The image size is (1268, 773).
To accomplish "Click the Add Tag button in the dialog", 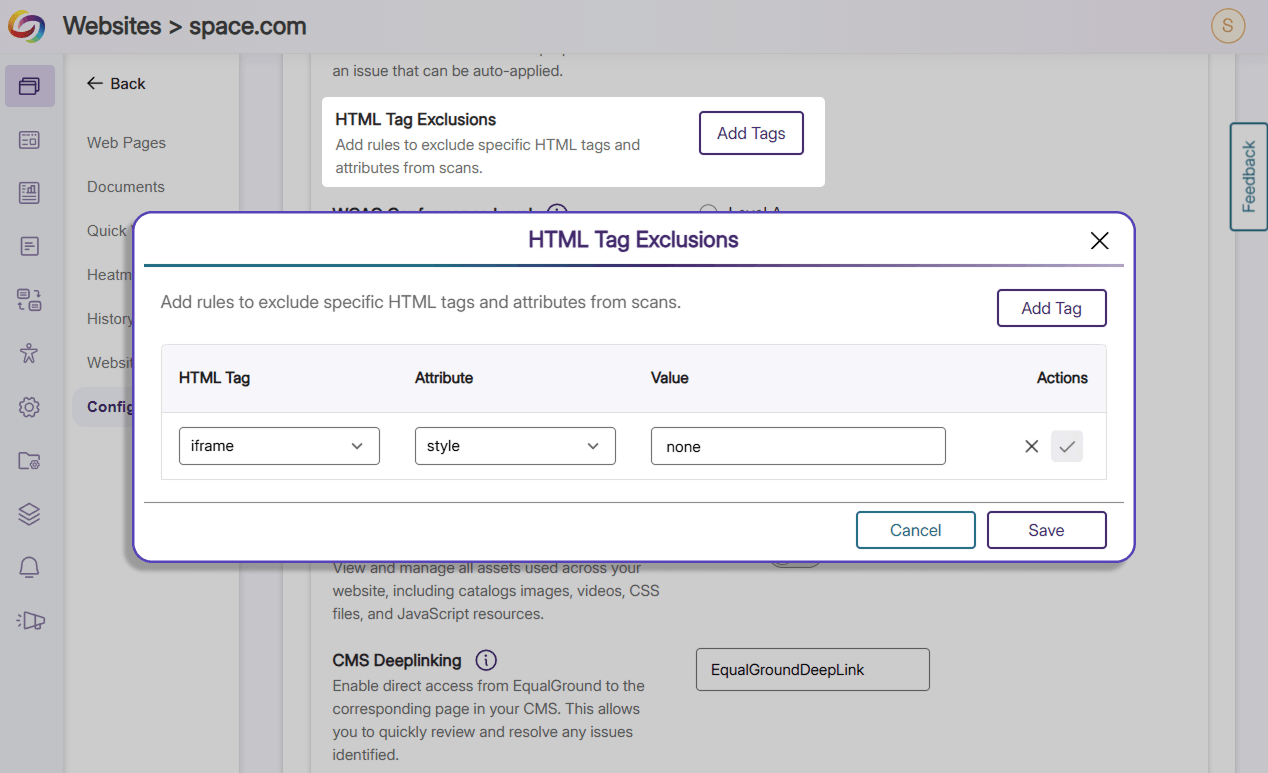I will (1051, 308).
